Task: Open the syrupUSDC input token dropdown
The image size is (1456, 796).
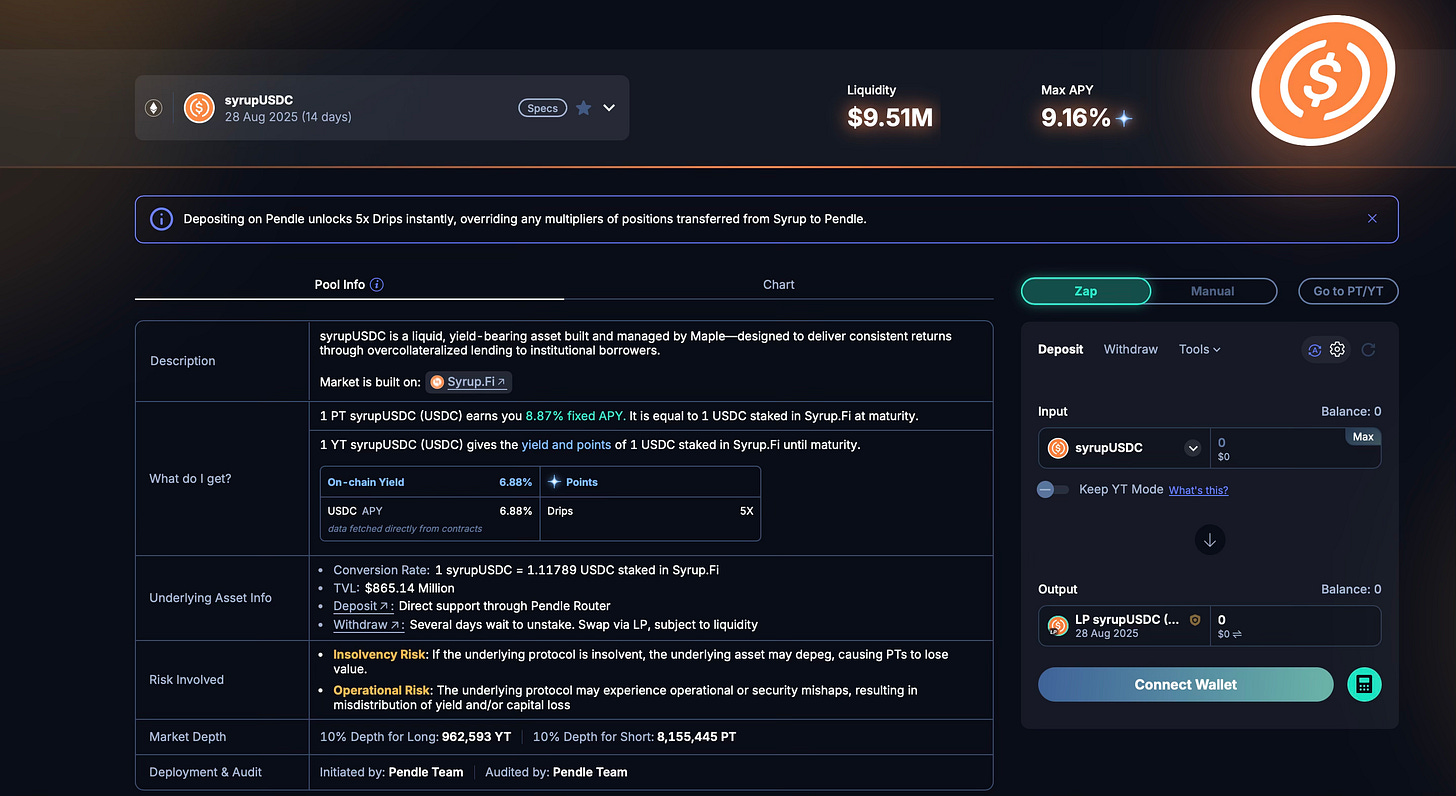Action: 1124,448
